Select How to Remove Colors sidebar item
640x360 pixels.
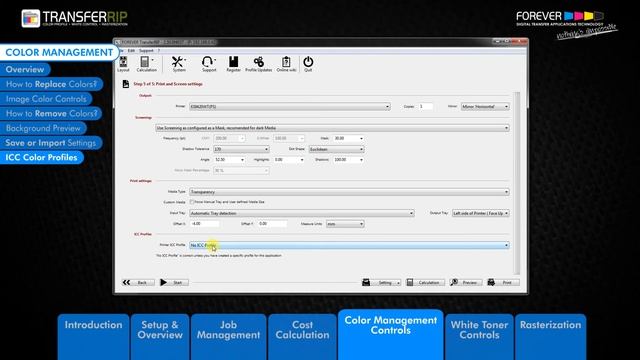click(51, 113)
